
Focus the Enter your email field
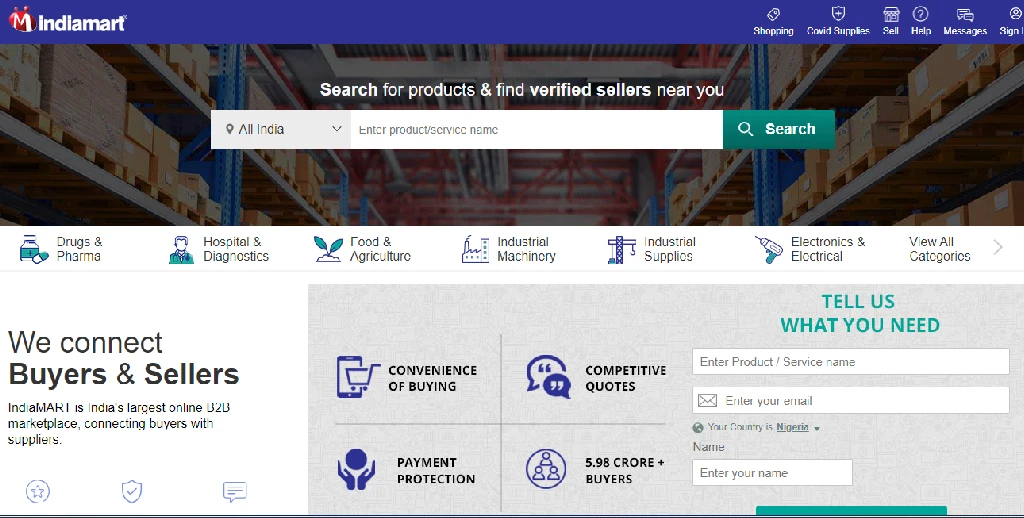[x=850, y=400]
